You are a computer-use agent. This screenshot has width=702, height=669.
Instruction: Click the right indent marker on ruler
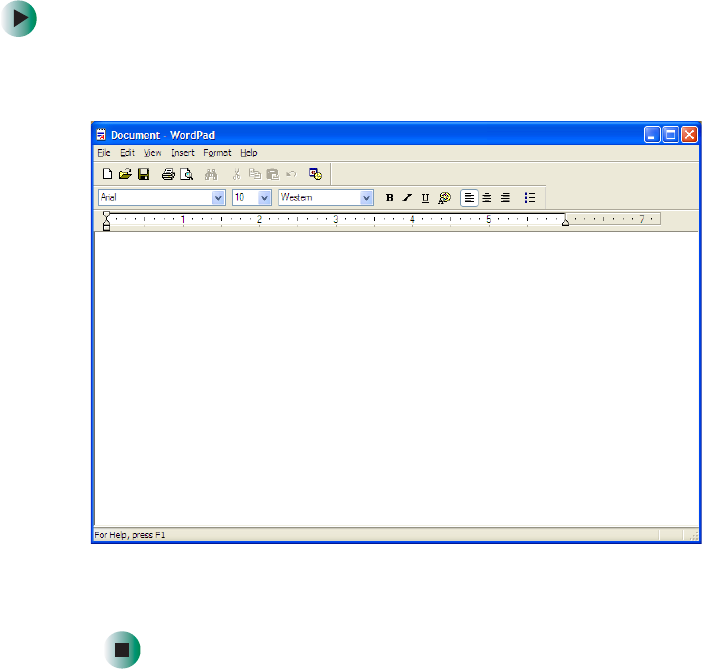click(x=565, y=222)
